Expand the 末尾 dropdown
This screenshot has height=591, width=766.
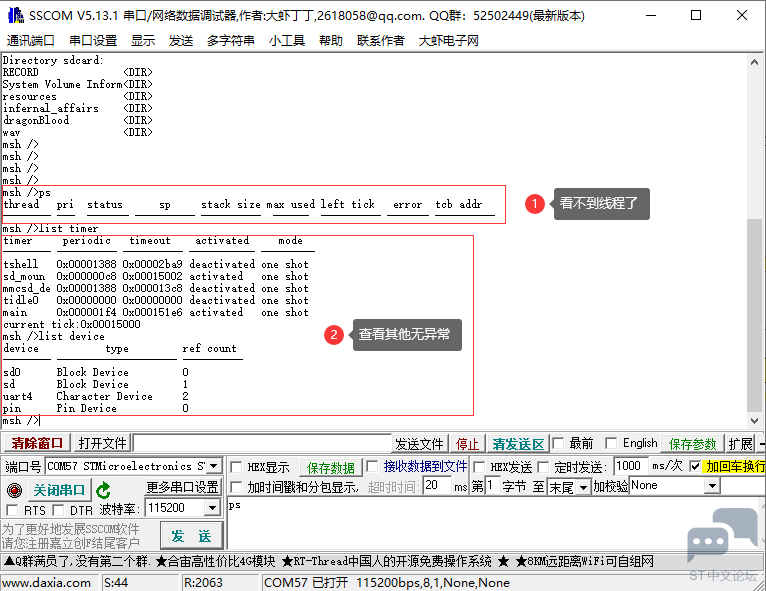[583, 487]
